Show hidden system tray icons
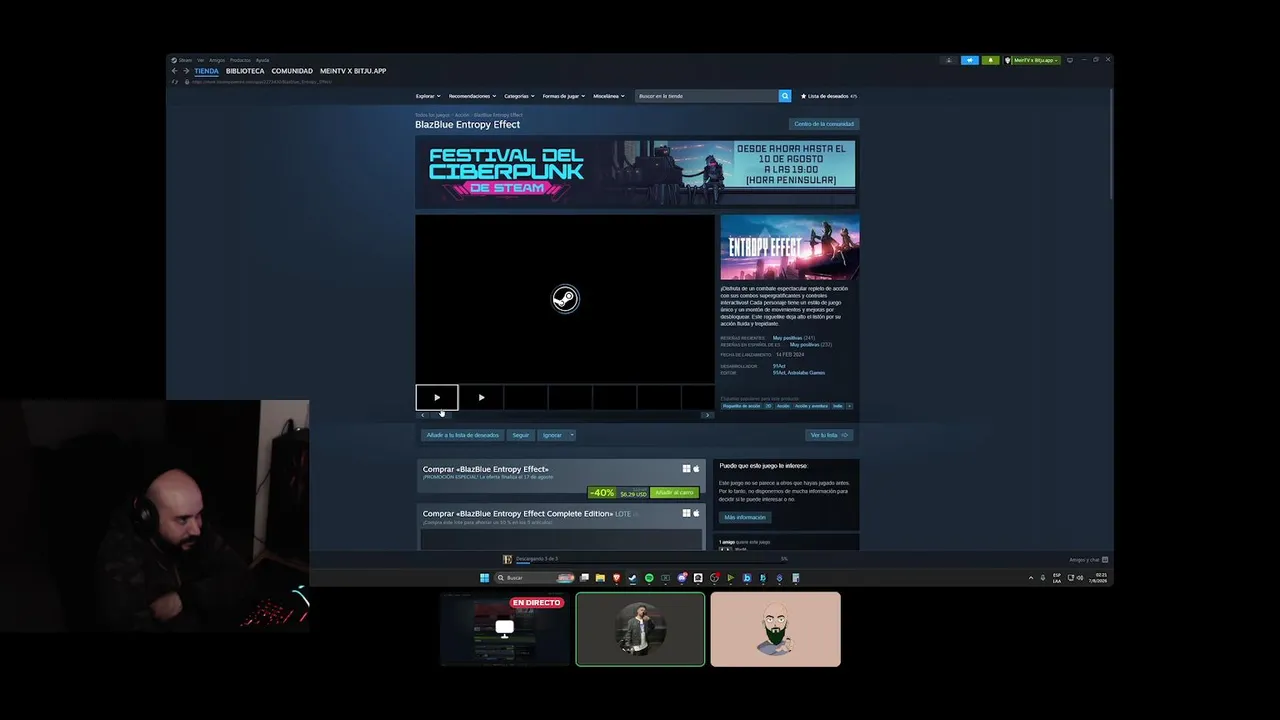The height and width of the screenshot is (720, 1280). 1031,578
